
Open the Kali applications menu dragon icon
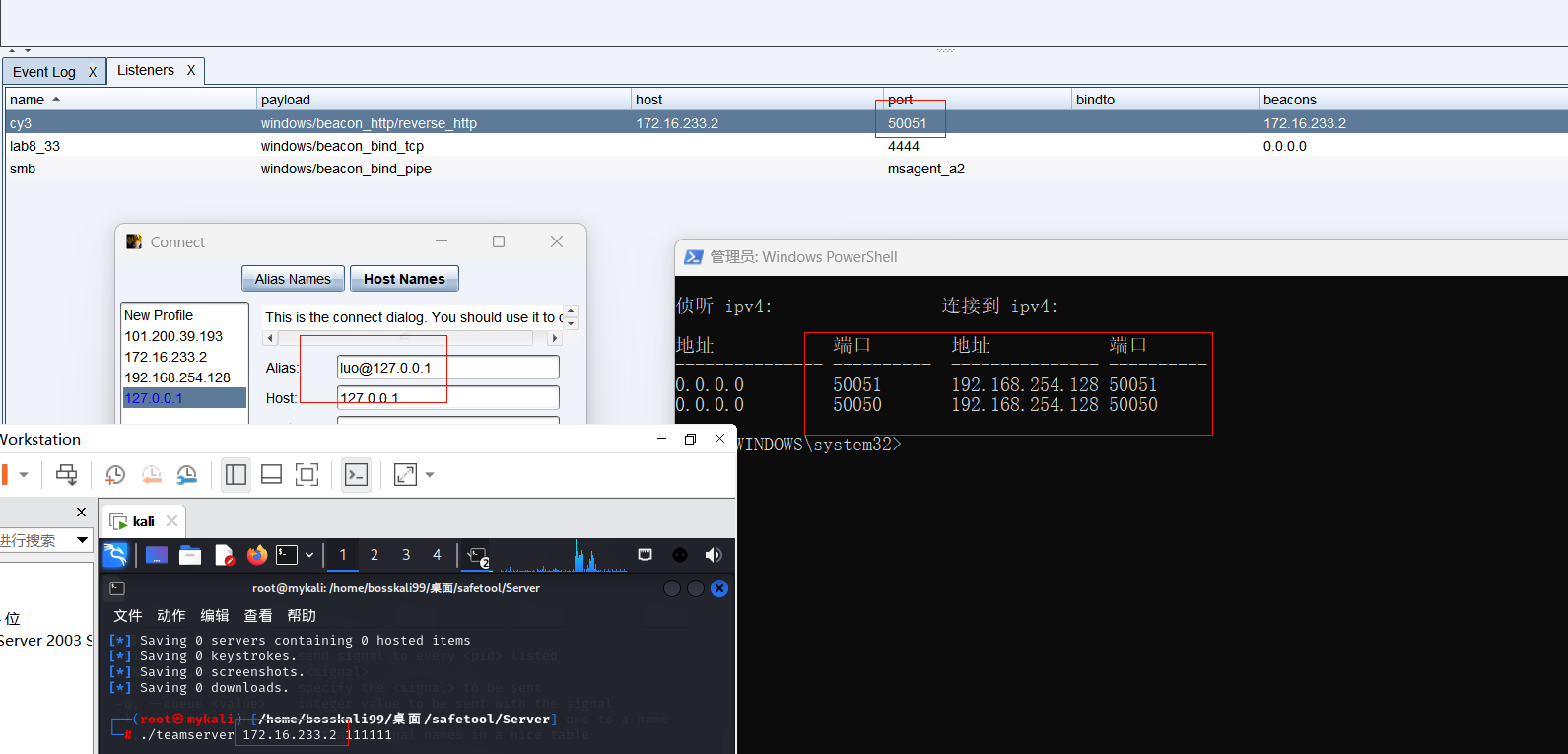(x=115, y=555)
